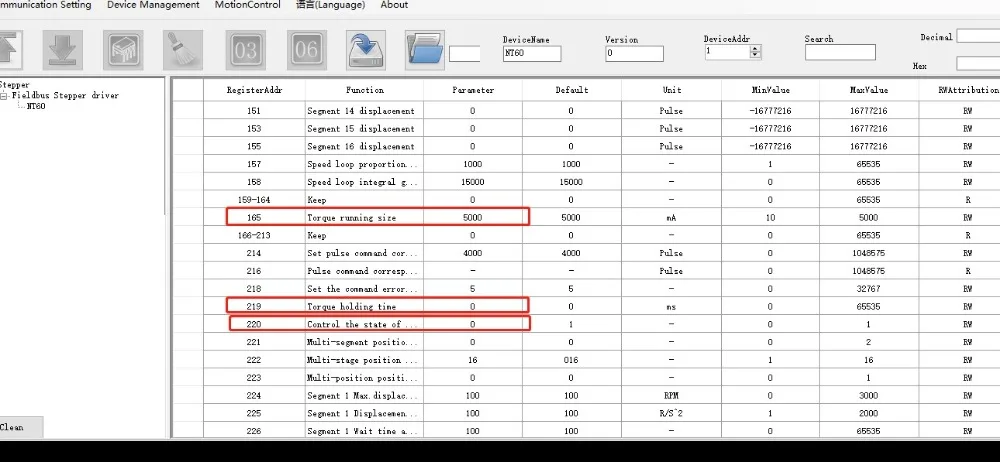Select the register address 151 cell
Image resolution: width=1000 pixels, height=462 pixels.
click(254, 111)
